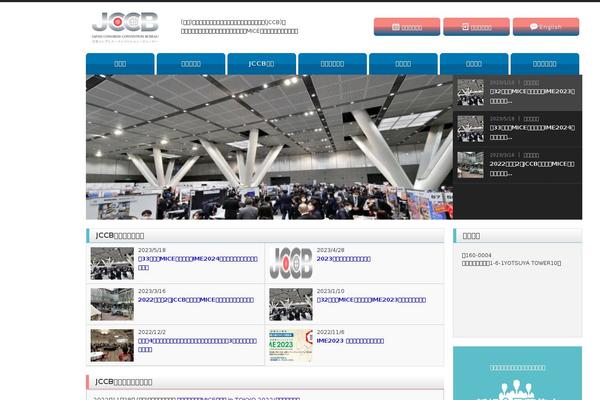600x400 pixels.
Task: Open the IME2023 headline dated 2023/1/10
Action: click(x=371, y=300)
